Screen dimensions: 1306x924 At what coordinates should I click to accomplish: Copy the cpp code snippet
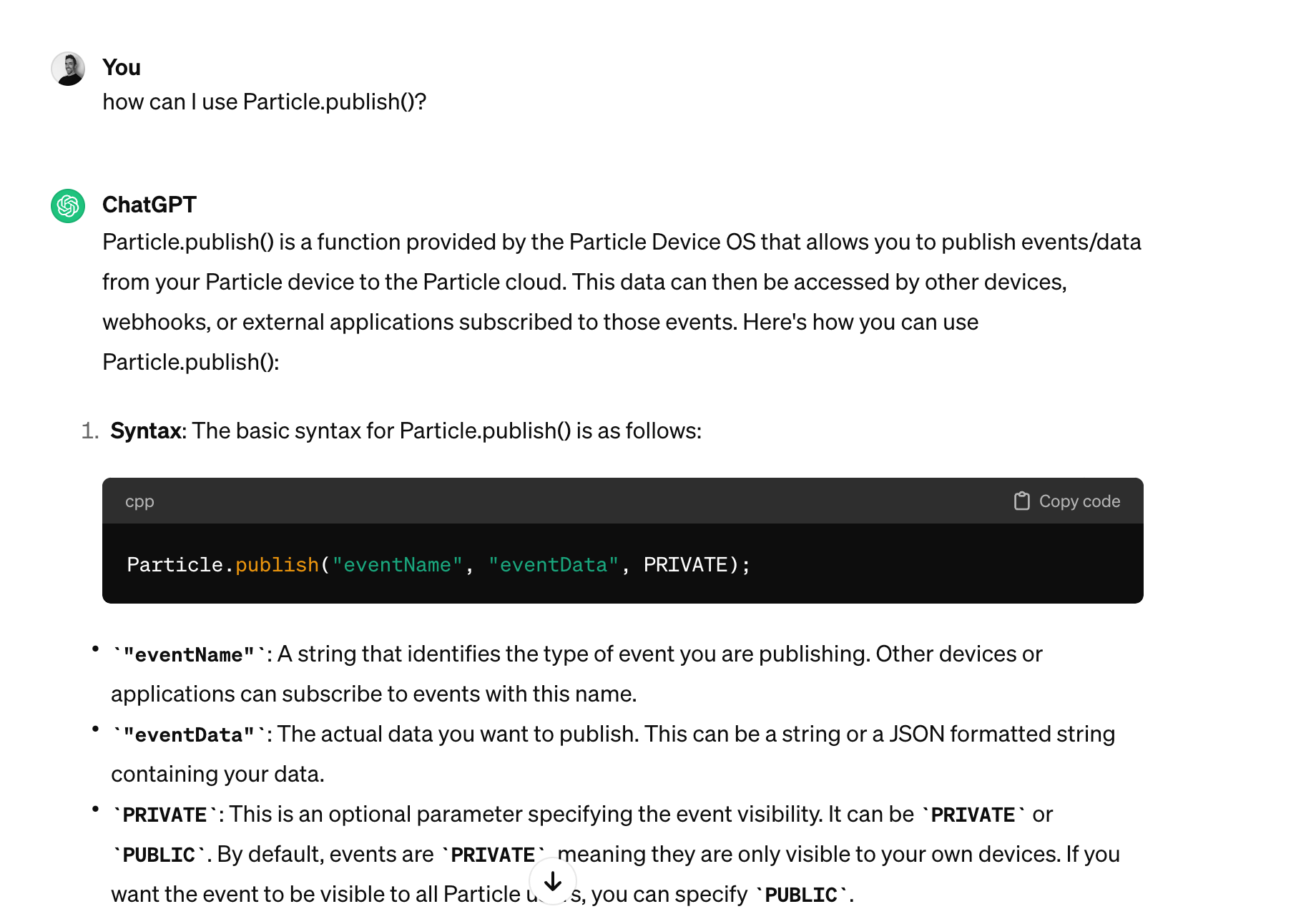(1066, 501)
